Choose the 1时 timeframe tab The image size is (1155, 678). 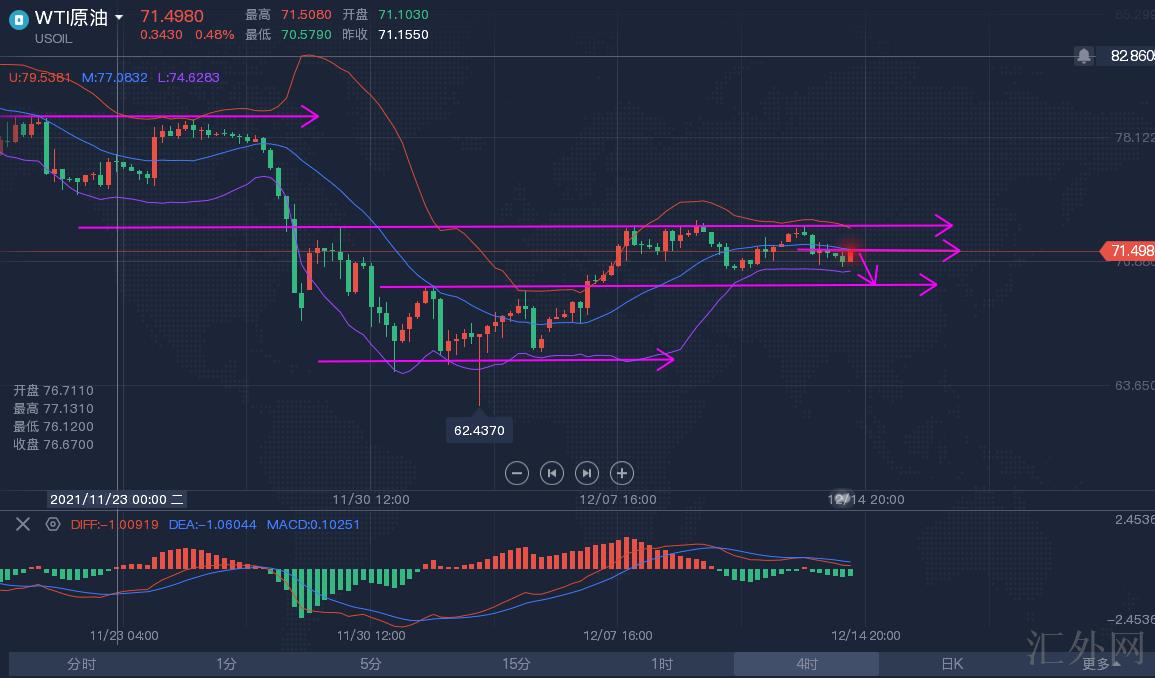661,664
